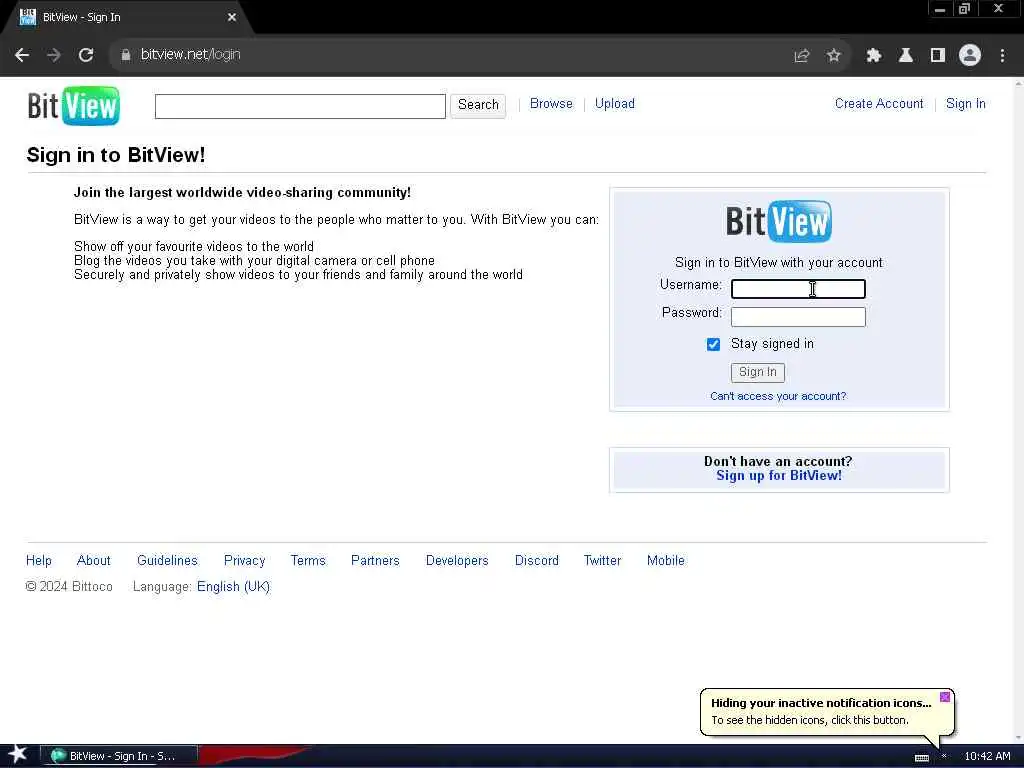Click the Sign In form button
The image size is (1024, 768).
point(758,372)
